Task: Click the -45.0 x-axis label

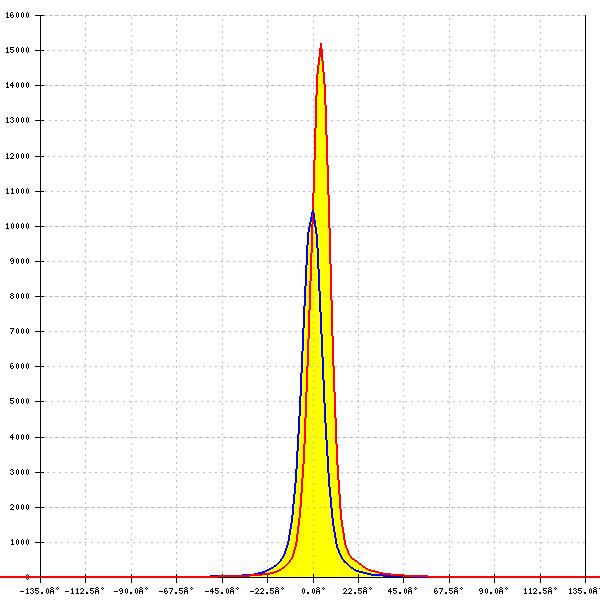Action: coord(222,591)
